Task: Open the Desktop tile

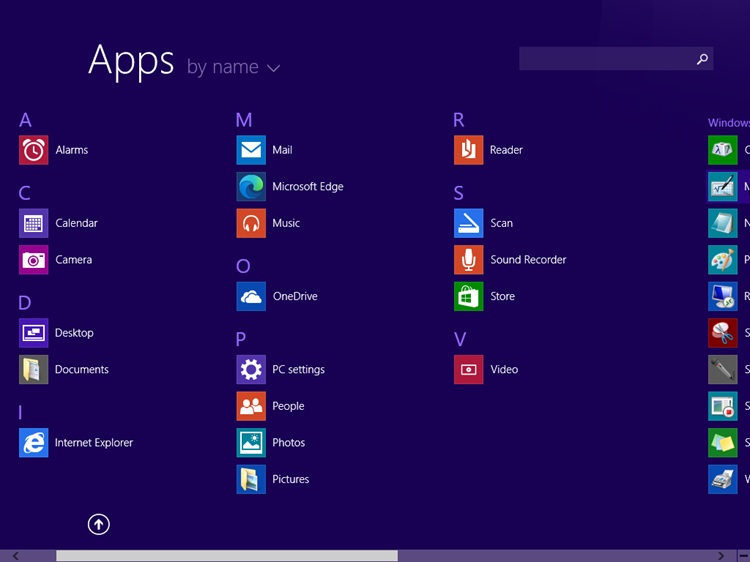Action: [33, 333]
